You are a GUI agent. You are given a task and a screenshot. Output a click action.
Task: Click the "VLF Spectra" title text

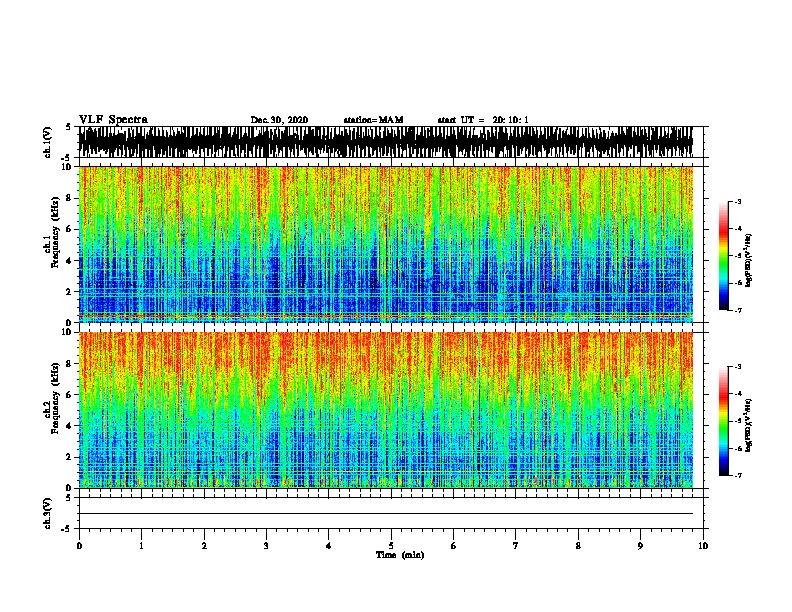(113, 119)
